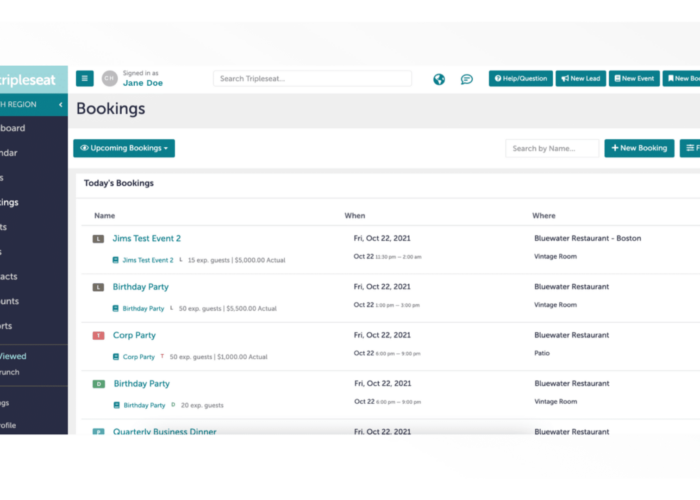The image size is (700, 500).
Task: Click the hamburger menu toggle button
Action: [84, 79]
